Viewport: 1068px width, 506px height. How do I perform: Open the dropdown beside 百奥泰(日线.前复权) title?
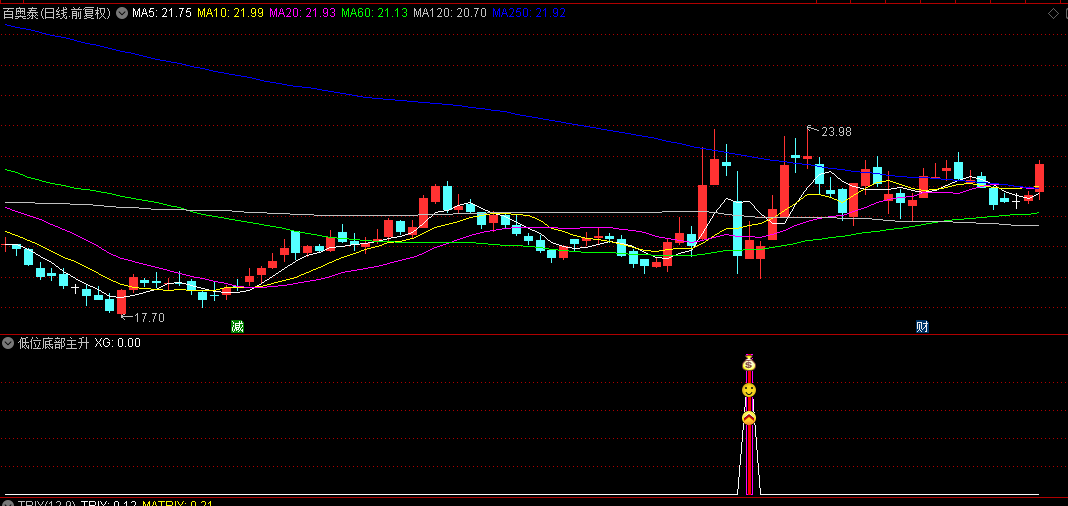click(x=122, y=13)
